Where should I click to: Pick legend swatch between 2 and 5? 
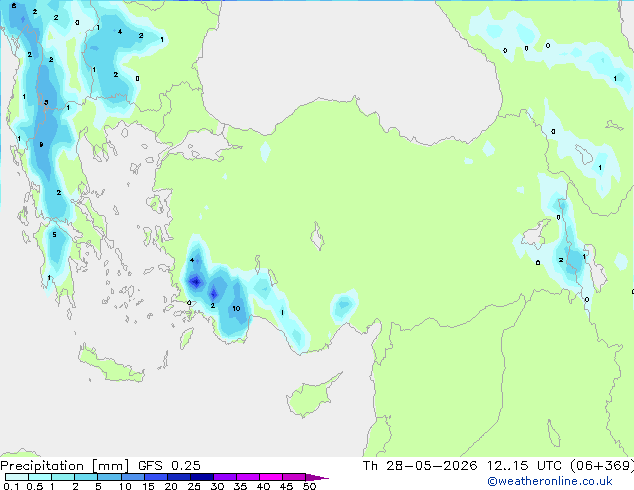coord(86,477)
